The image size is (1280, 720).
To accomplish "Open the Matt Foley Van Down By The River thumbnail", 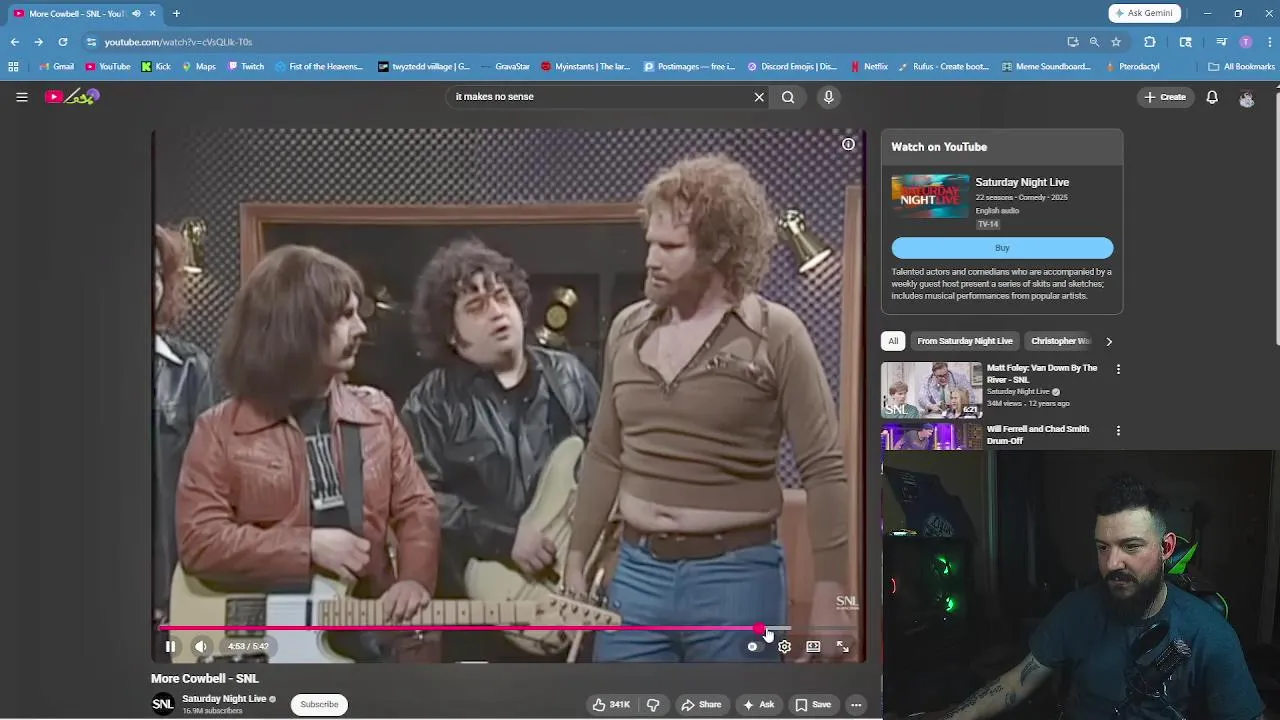I will tap(932, 389).
